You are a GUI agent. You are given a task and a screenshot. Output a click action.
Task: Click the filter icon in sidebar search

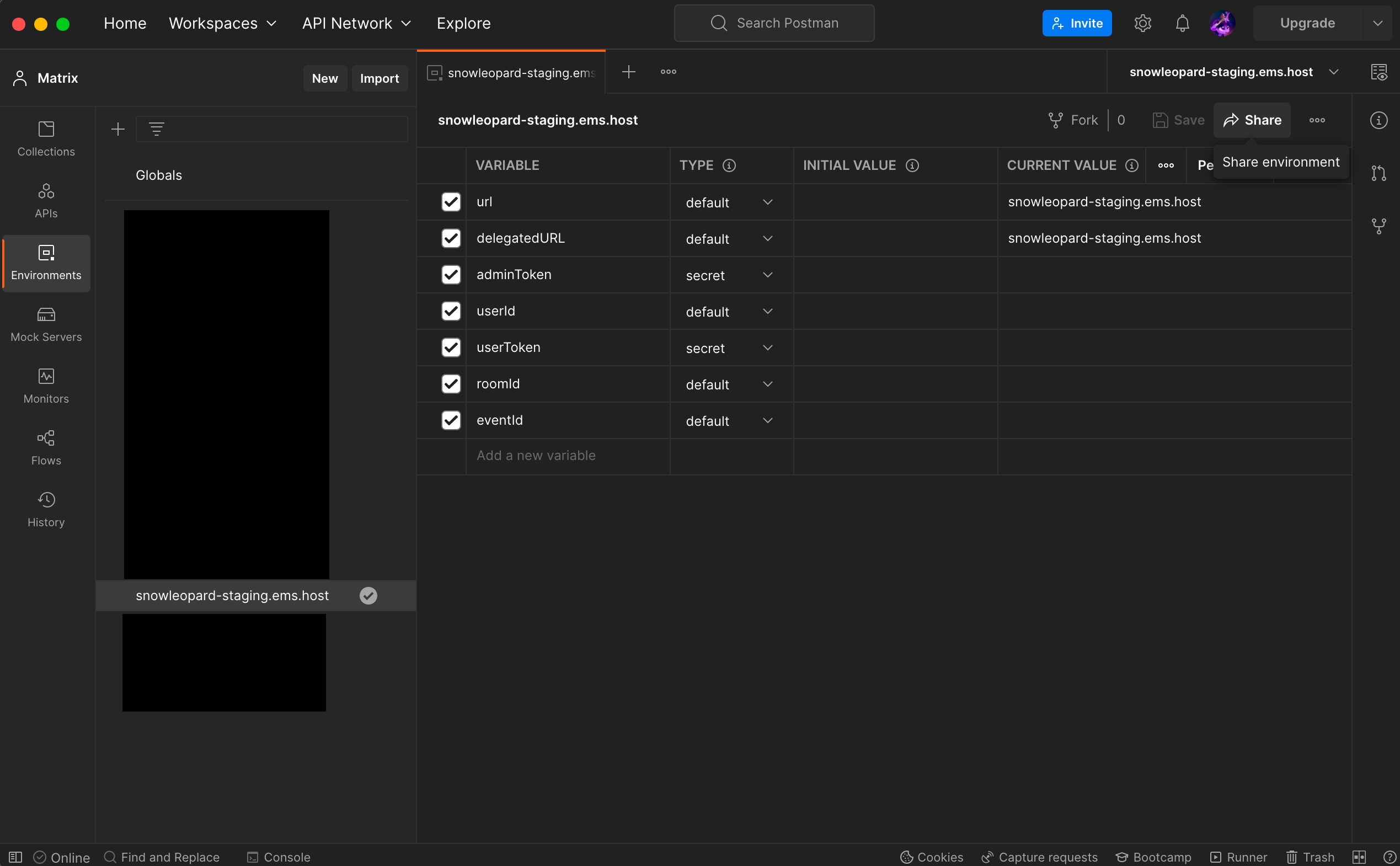(156, 129)
